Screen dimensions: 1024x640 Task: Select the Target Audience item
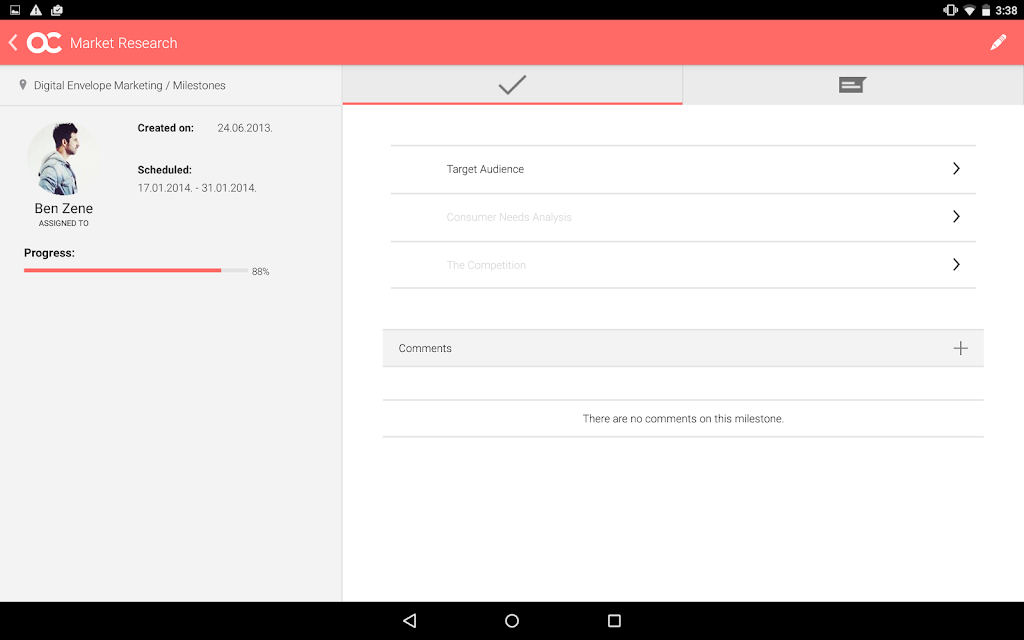[x=683, y=169]
